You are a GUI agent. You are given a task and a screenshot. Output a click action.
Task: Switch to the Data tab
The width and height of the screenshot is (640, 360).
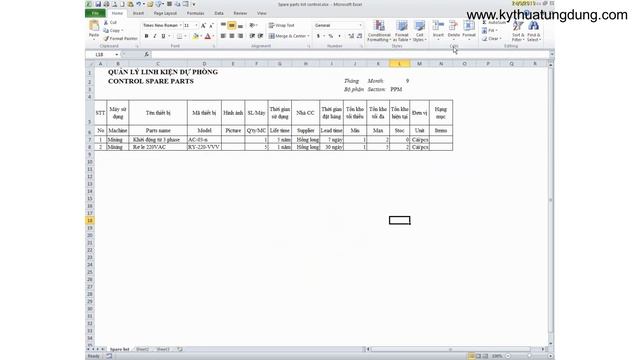coord(219,13)
